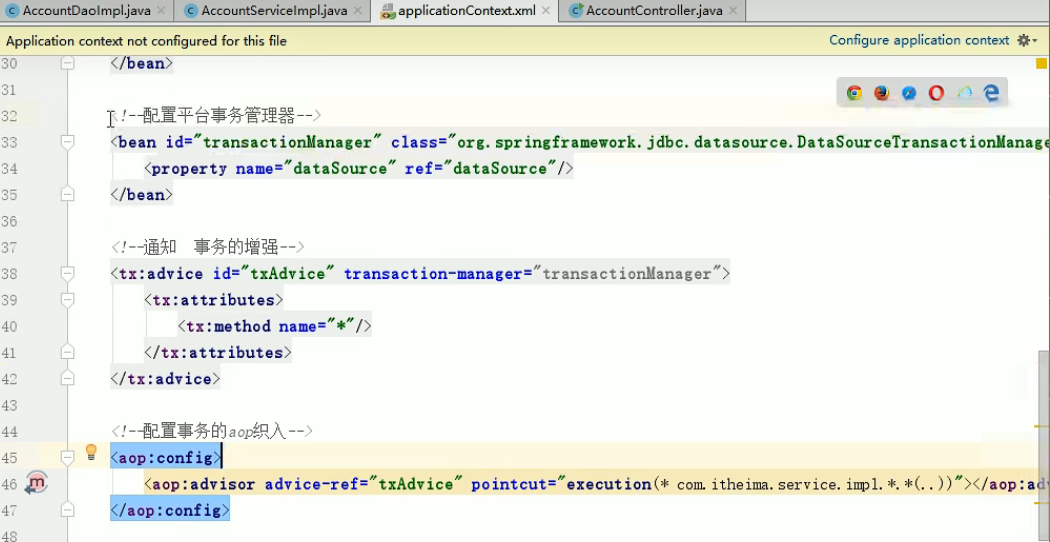1050x542 pixels.
Task: Click the ref="dataSource" attribute on line 34
Action: pyautogui.click(x=481, y=169)
